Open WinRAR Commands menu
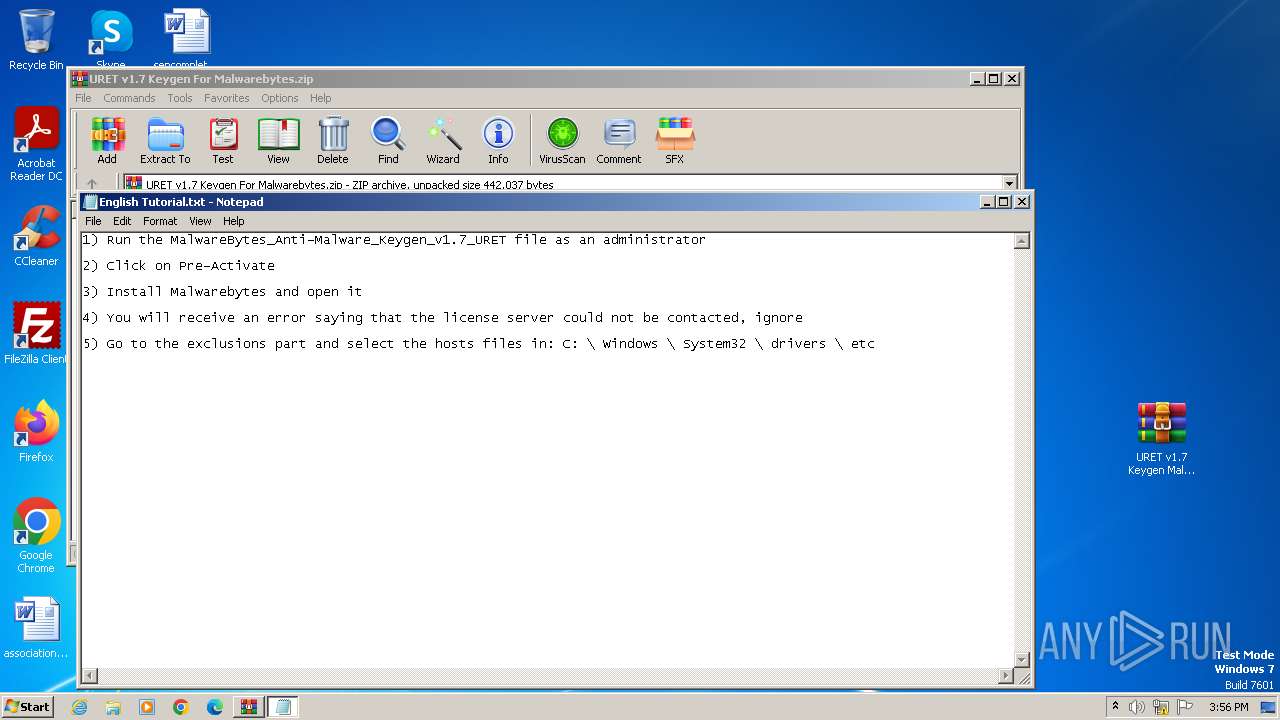This screenshot has width=1280, height=720. point(129,98)
